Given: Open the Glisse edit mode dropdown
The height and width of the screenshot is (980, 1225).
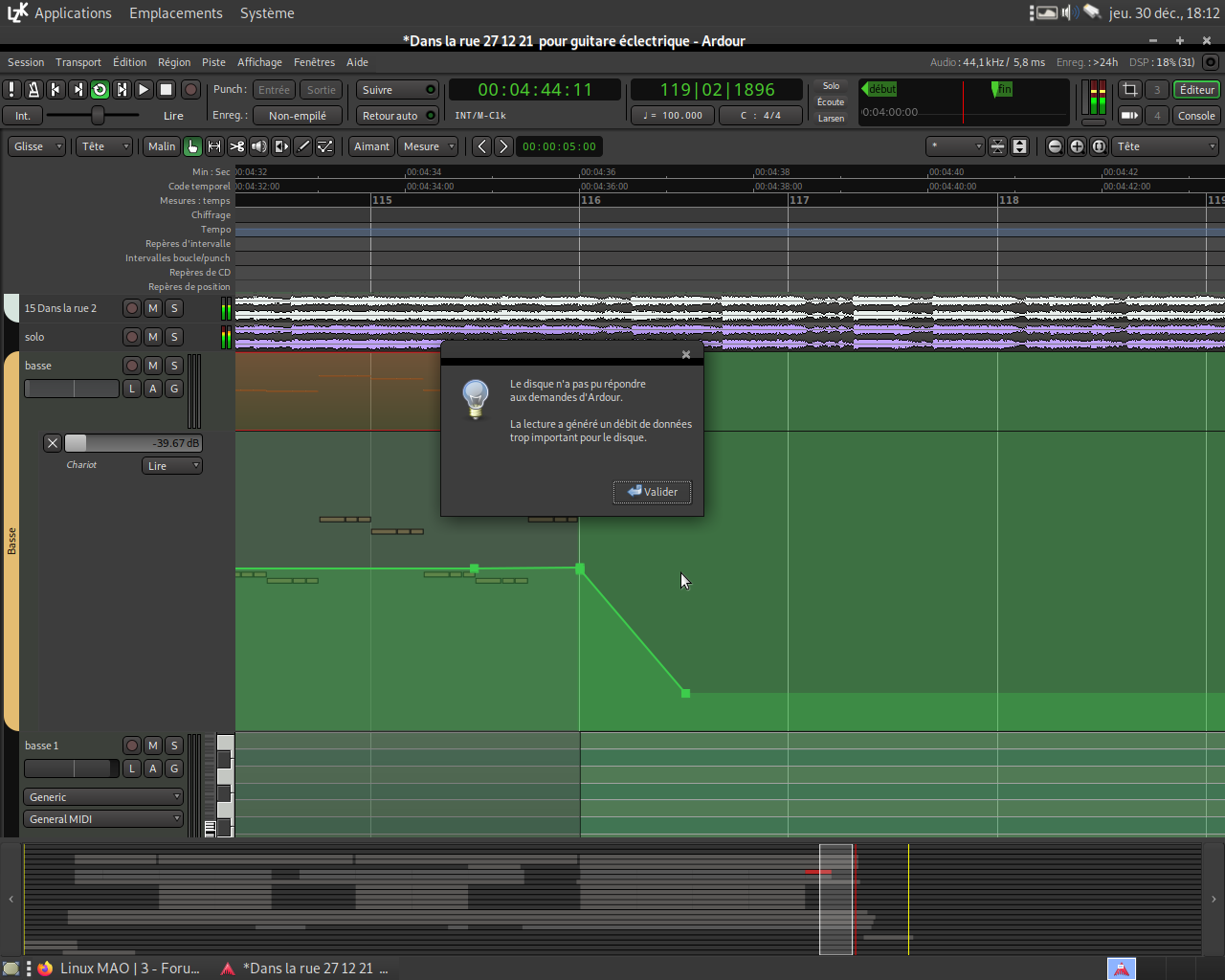Looking at the screenshot, I should (37, 146).
